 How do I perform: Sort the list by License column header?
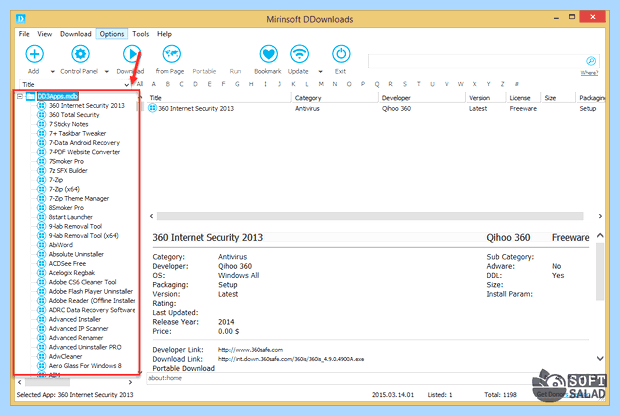(524, 98)
